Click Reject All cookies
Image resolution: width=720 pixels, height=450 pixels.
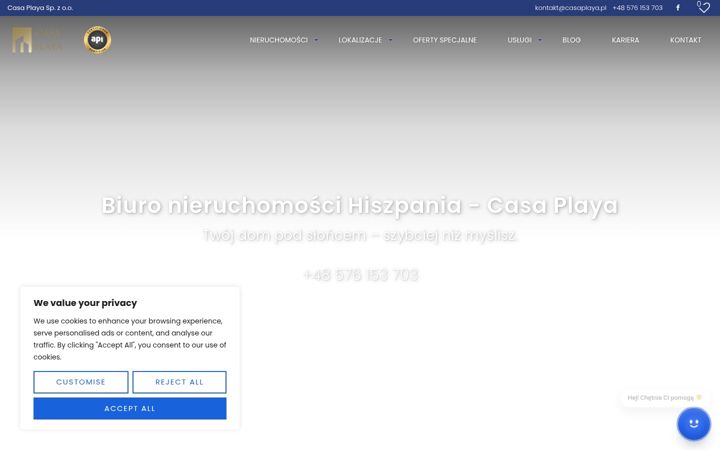click(180, 382)
